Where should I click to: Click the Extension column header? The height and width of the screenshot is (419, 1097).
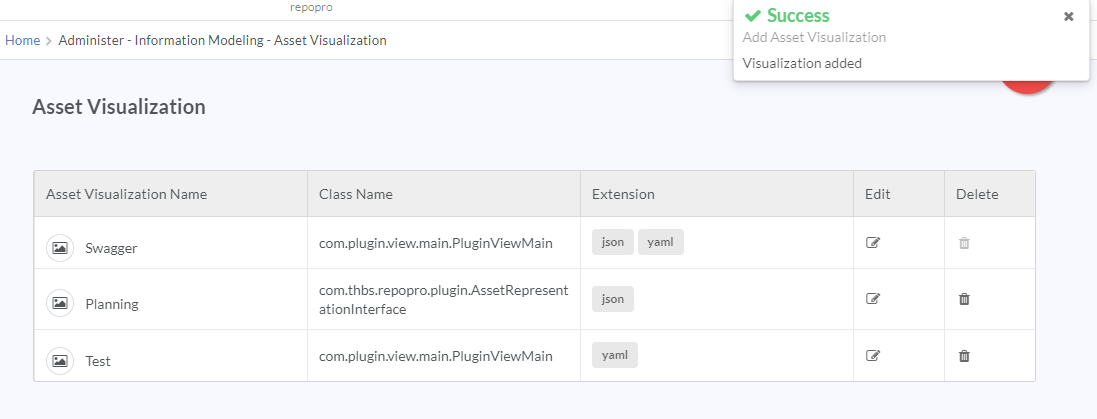pyautogui.click(x=623, y=194)
